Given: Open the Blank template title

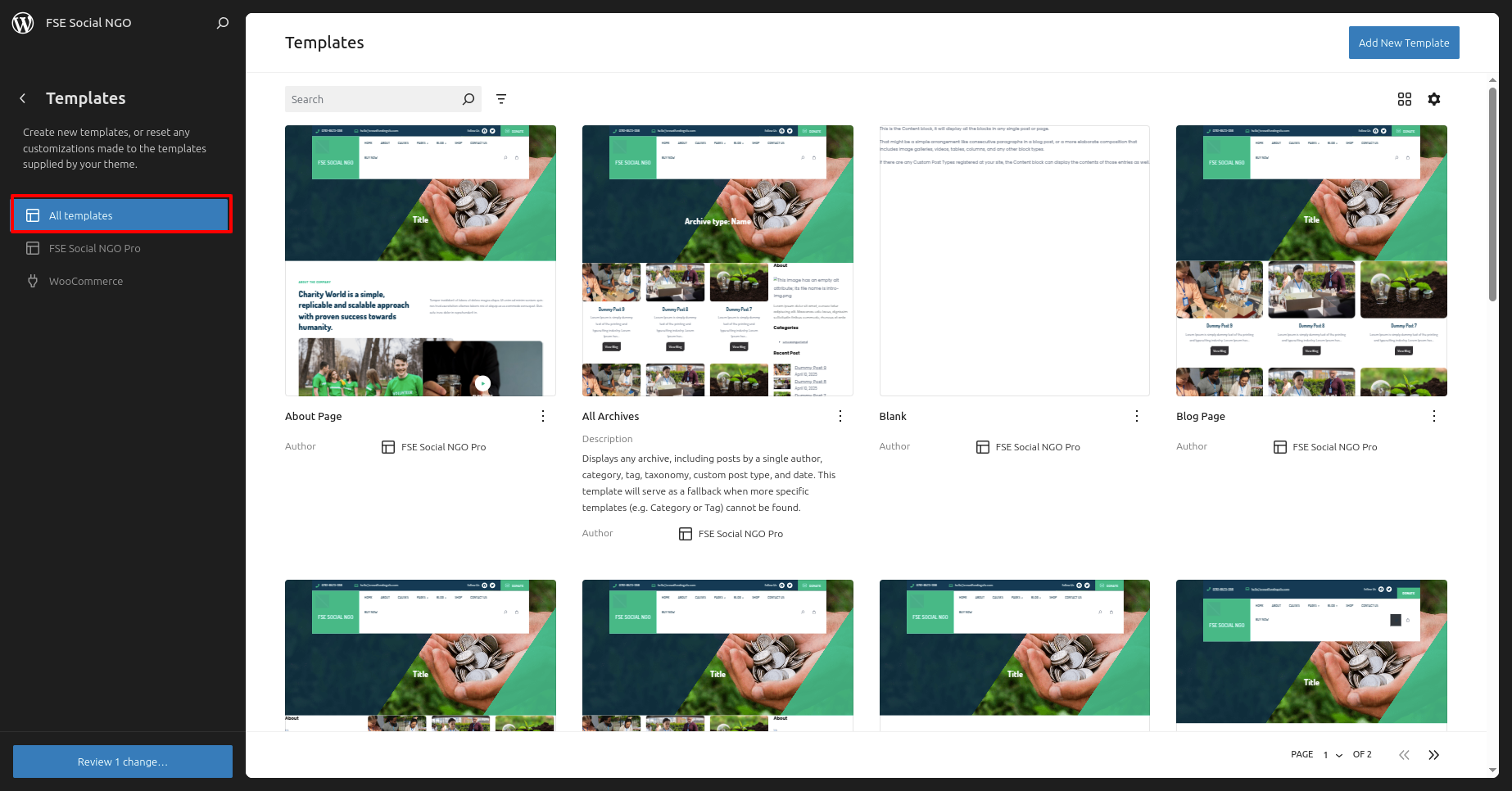Looking at the screenshot, I should point(893,416).
